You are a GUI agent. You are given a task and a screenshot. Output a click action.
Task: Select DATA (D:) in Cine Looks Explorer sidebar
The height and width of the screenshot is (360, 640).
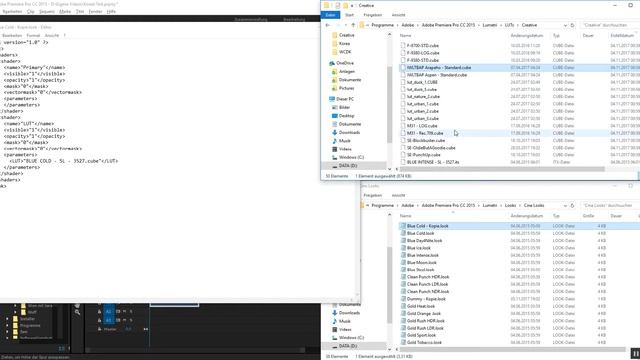tap(348, 346)
